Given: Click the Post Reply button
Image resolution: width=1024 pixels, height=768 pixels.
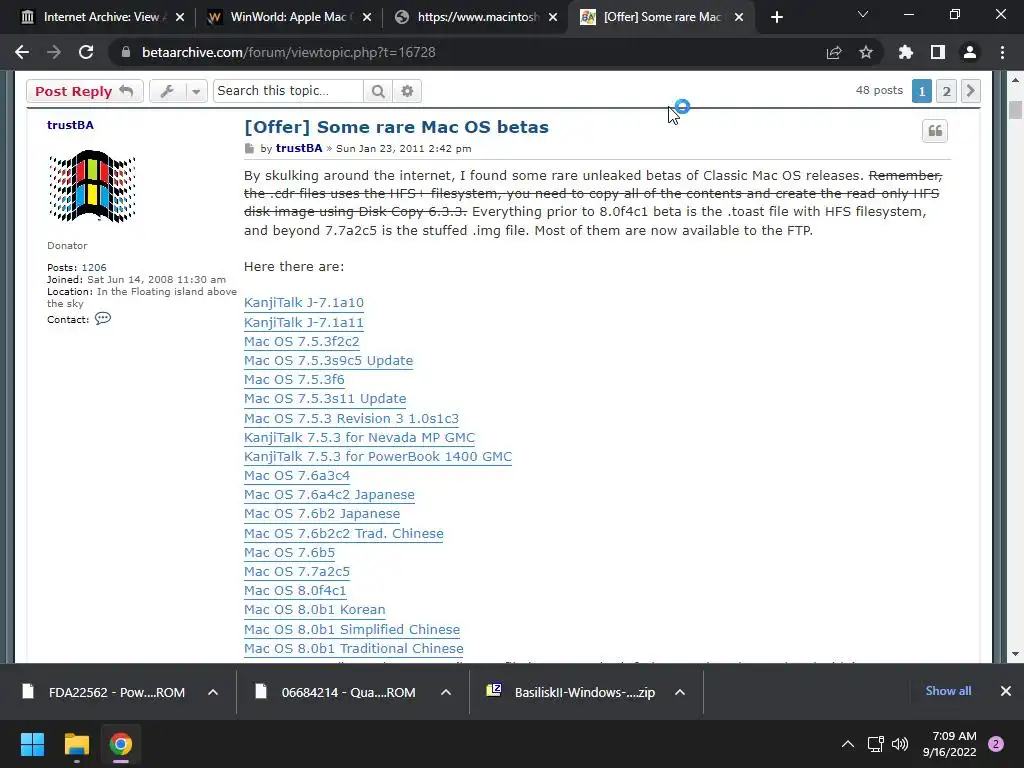Looking at the screenshot, I should 84,91.
